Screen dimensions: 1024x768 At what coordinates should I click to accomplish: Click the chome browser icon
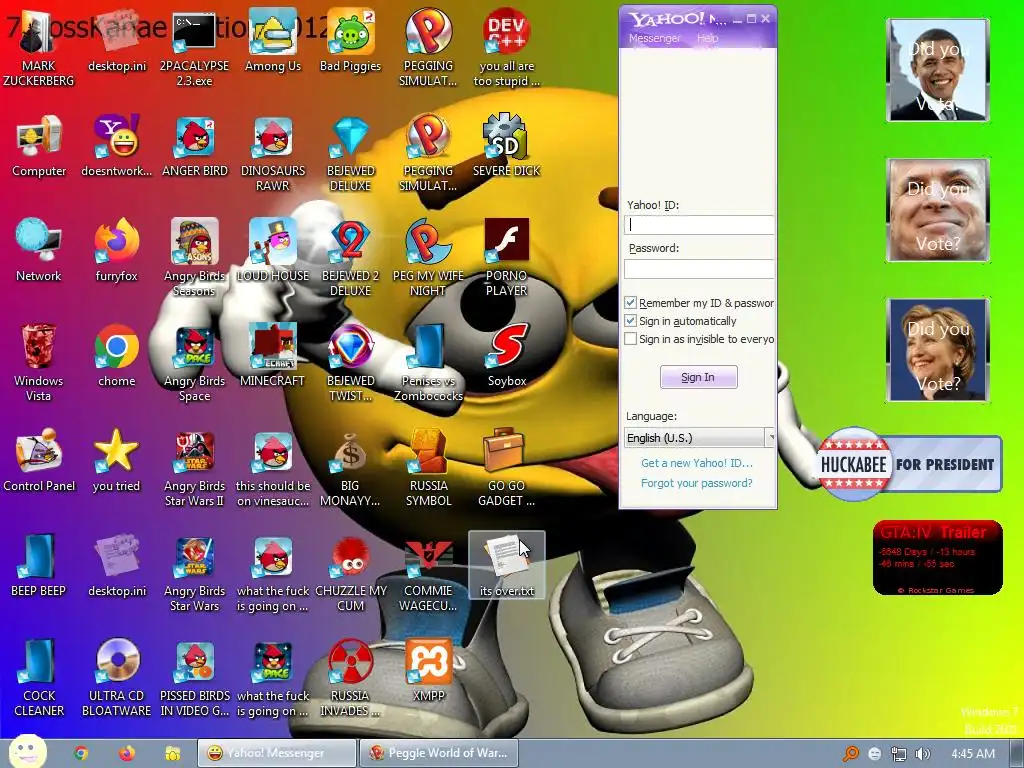coord(117,356)
